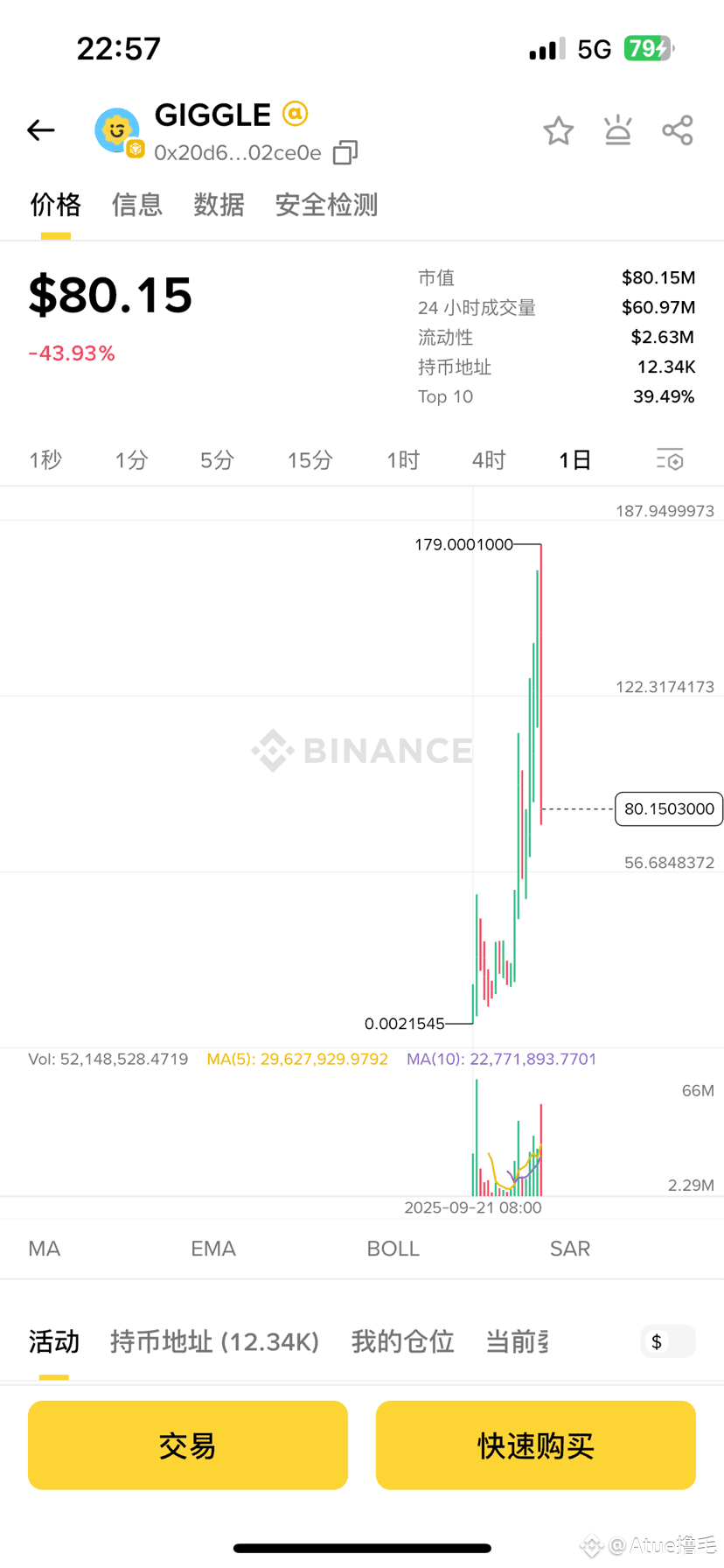Viewport: 724px width, 1568px height.
Task: Select the 1时 chart interval
Action: 403,459
